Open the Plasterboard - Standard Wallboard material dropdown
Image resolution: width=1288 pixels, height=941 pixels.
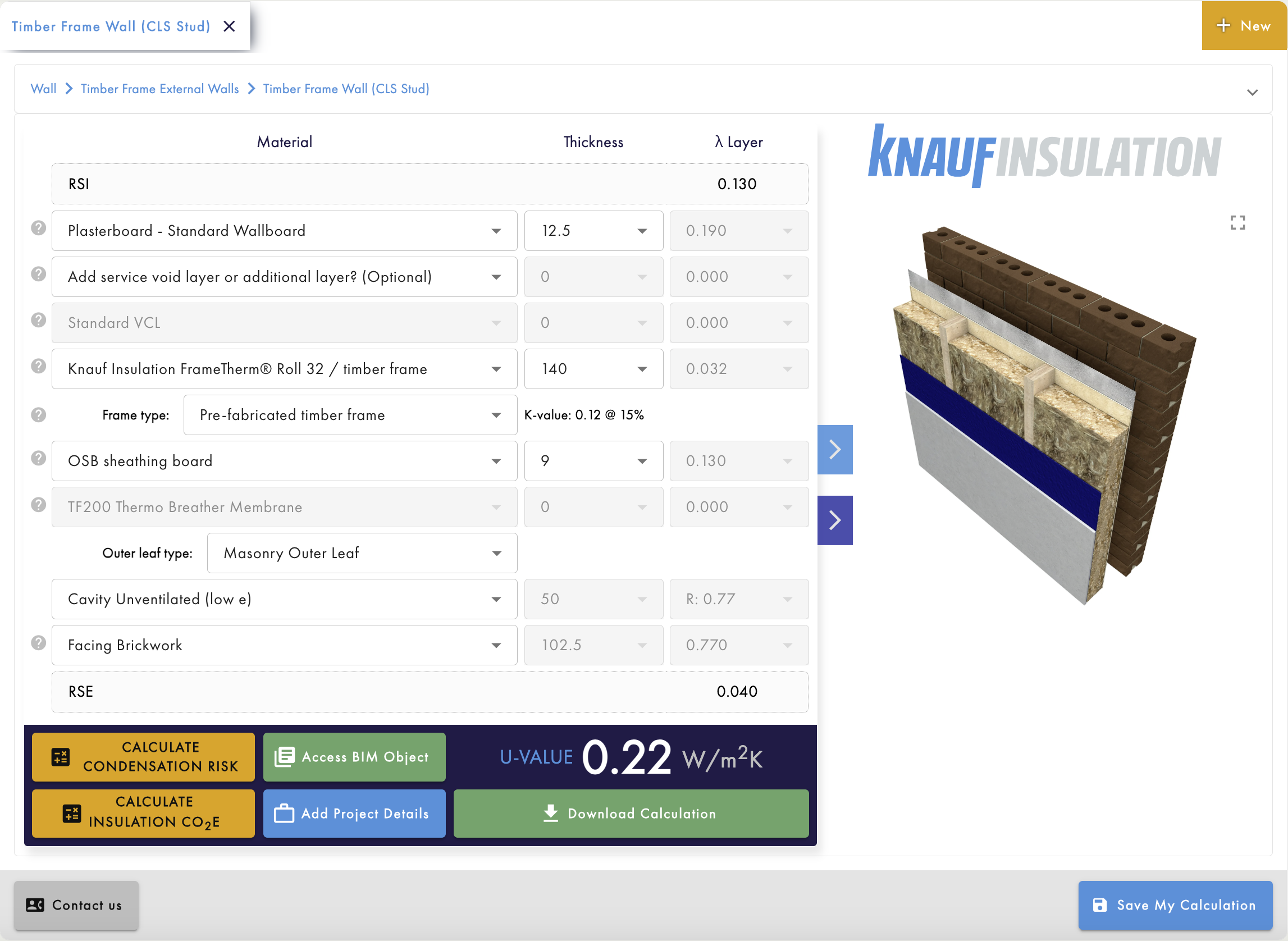coord(284,231)
